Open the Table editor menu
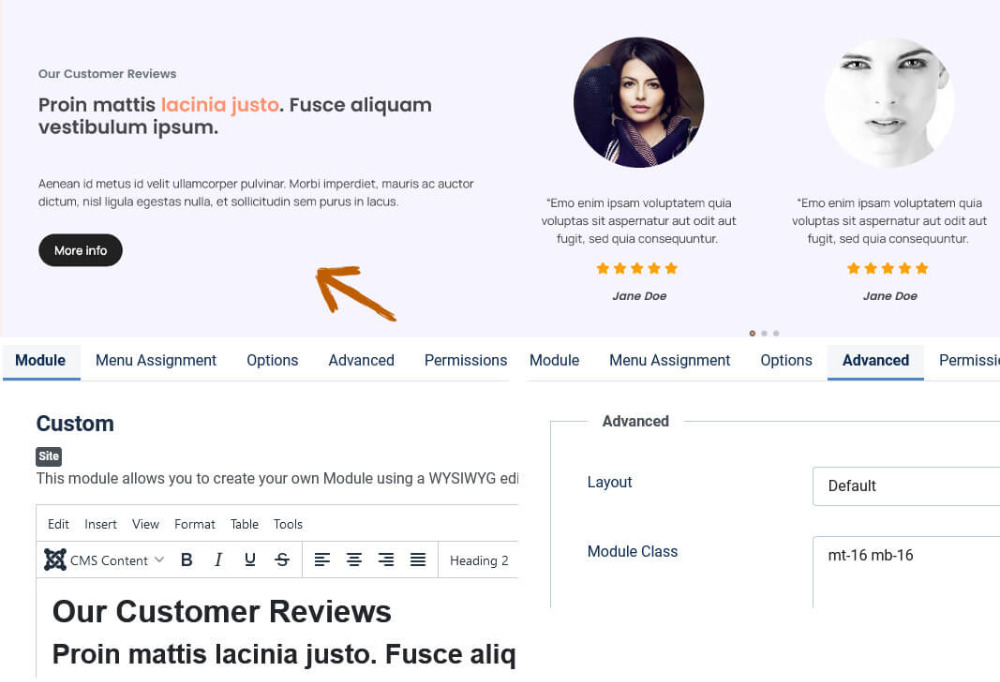The width and height of the screenshot is (1000, 682). [x=244, y=524]
